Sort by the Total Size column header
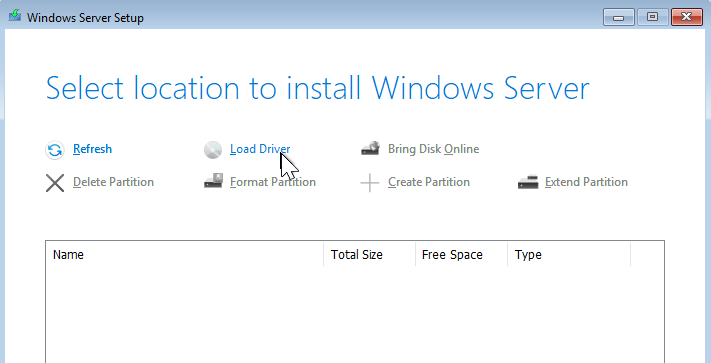 pos(370,255)
